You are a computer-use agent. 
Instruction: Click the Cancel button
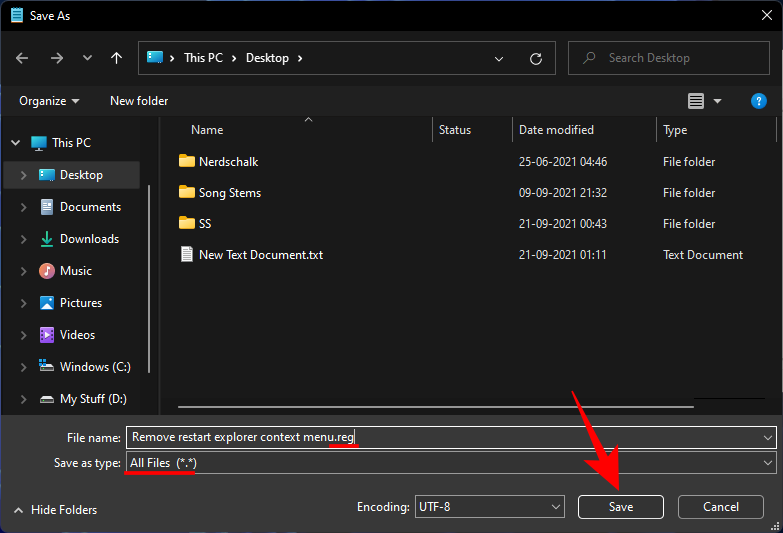coord(720,507)
